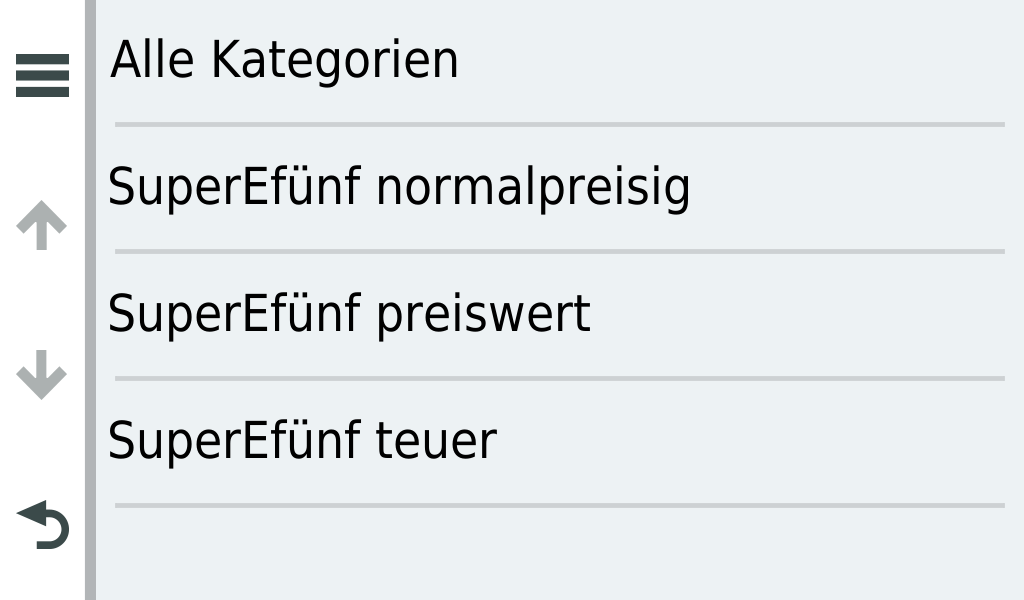The height and width of the screenshot is (600, 1024).
Task: Show the main menu via three-line icon
Action: 43,76
